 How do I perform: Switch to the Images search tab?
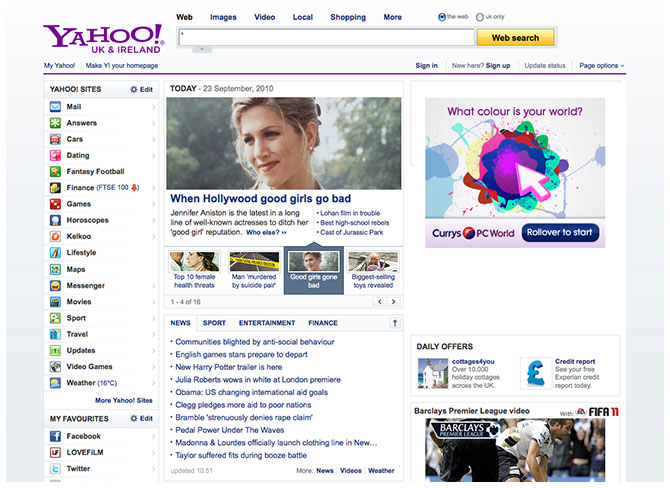click(x=223, y=17)
